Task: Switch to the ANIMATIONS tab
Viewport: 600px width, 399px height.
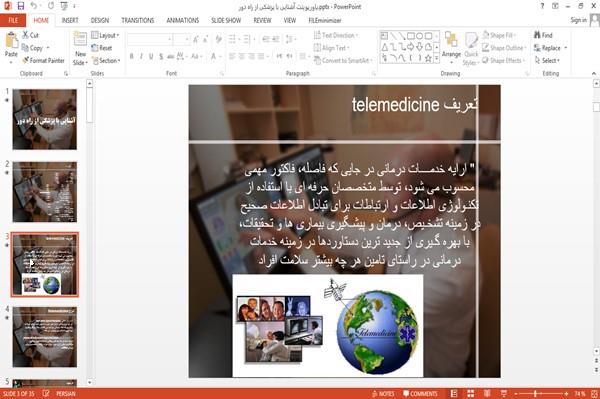Action: click(183, 20)
